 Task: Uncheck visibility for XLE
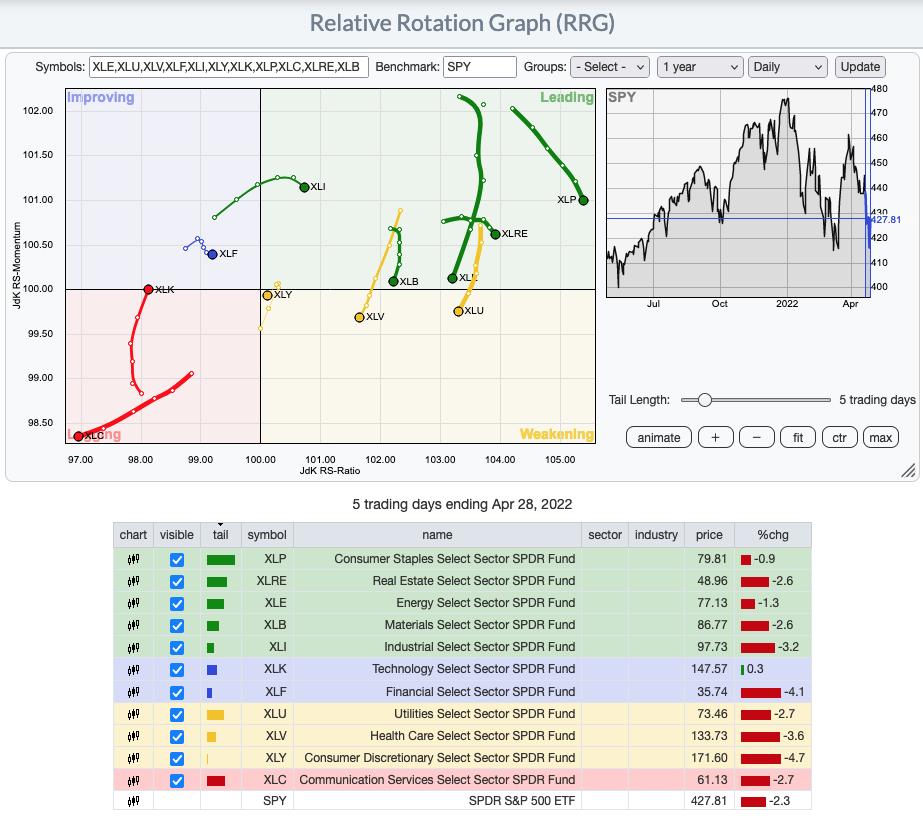[x=177, y=603]
